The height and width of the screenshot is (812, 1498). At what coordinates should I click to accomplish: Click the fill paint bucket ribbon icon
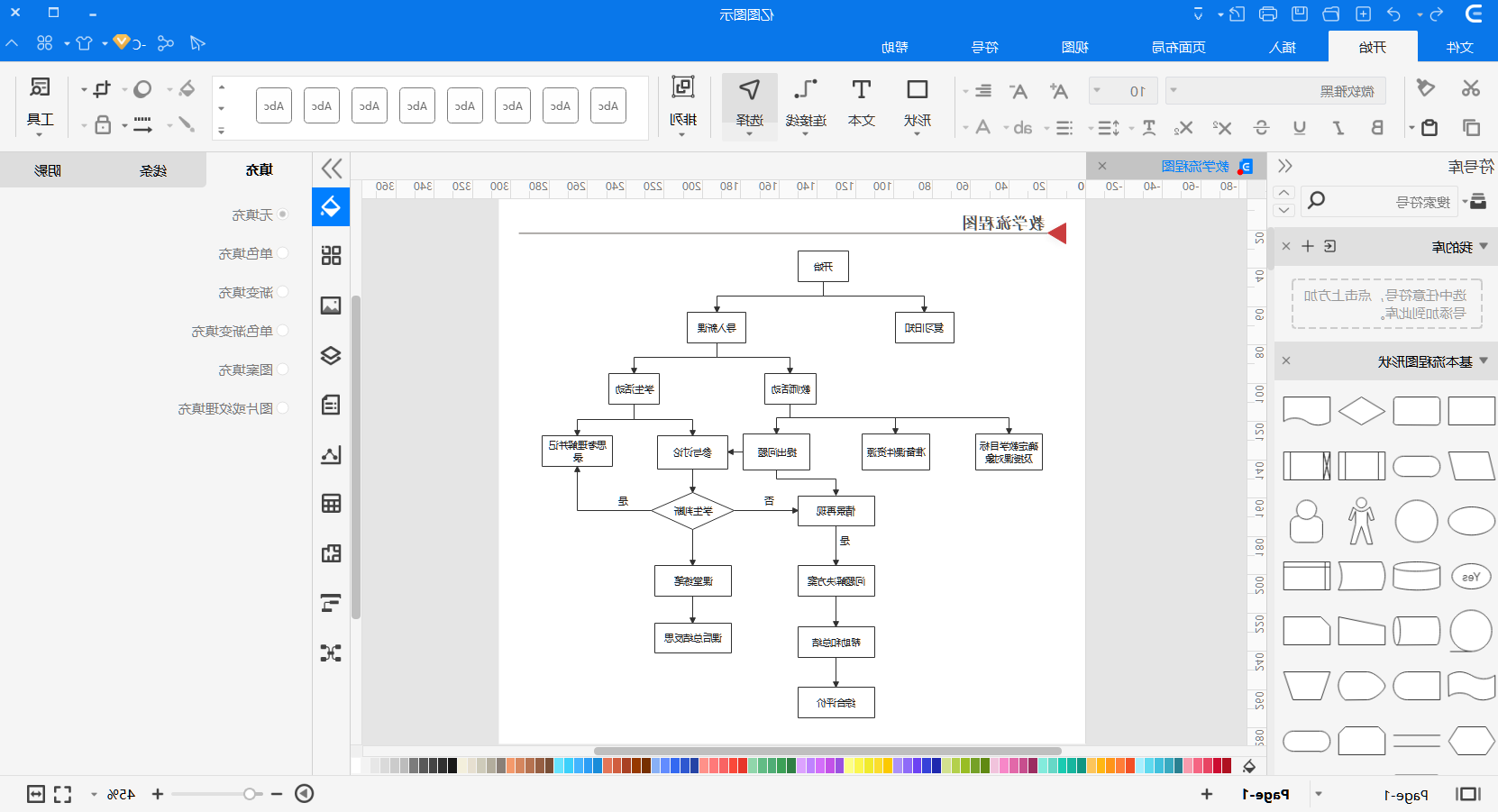click(187, 88)
